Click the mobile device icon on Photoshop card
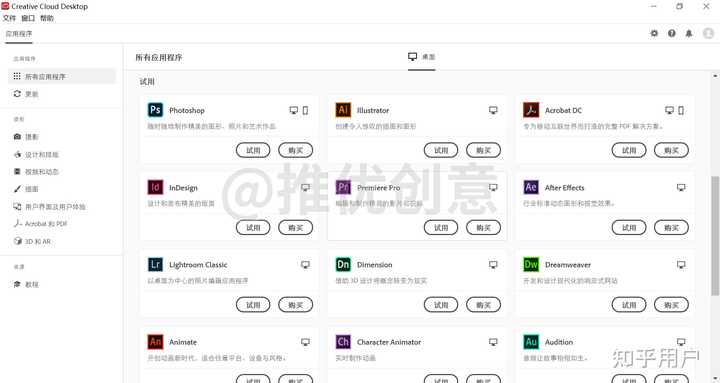 305,110
